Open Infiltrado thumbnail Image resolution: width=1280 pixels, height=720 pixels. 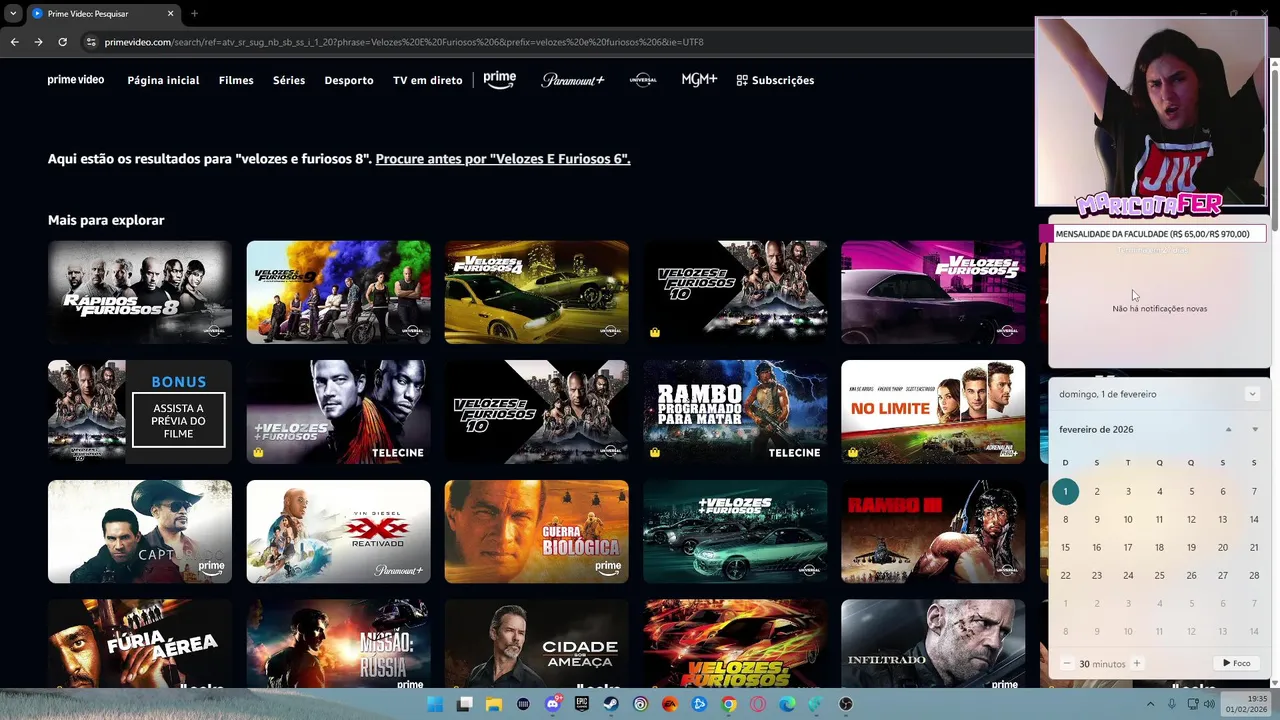pos(933,644)
